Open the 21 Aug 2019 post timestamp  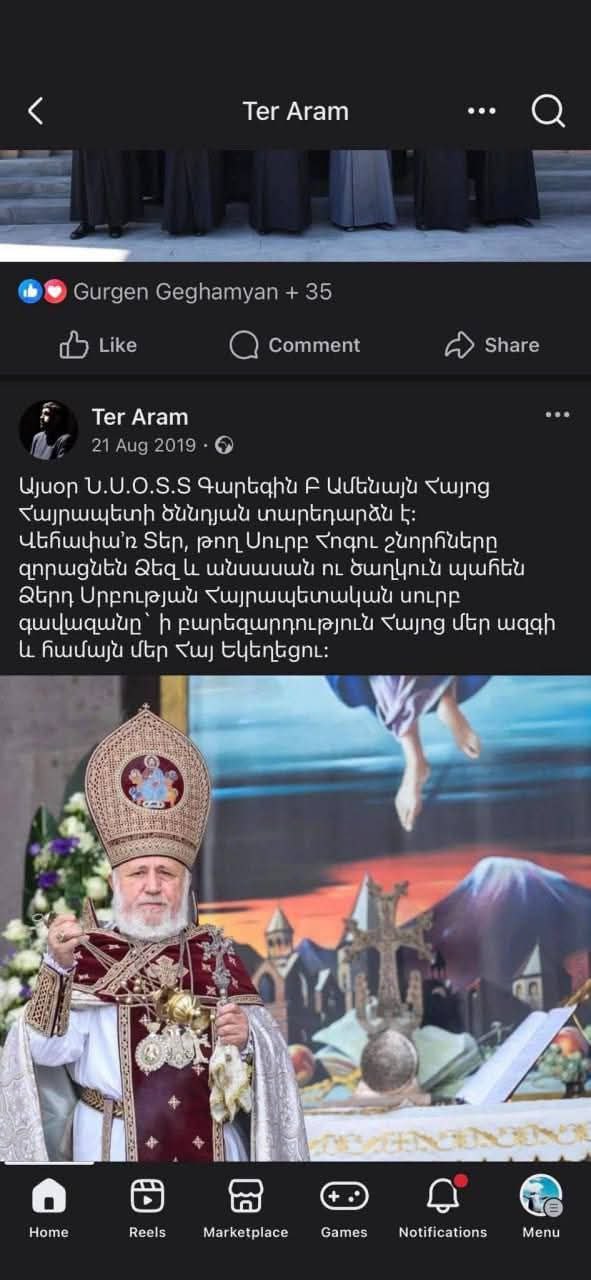pos(144,445)
